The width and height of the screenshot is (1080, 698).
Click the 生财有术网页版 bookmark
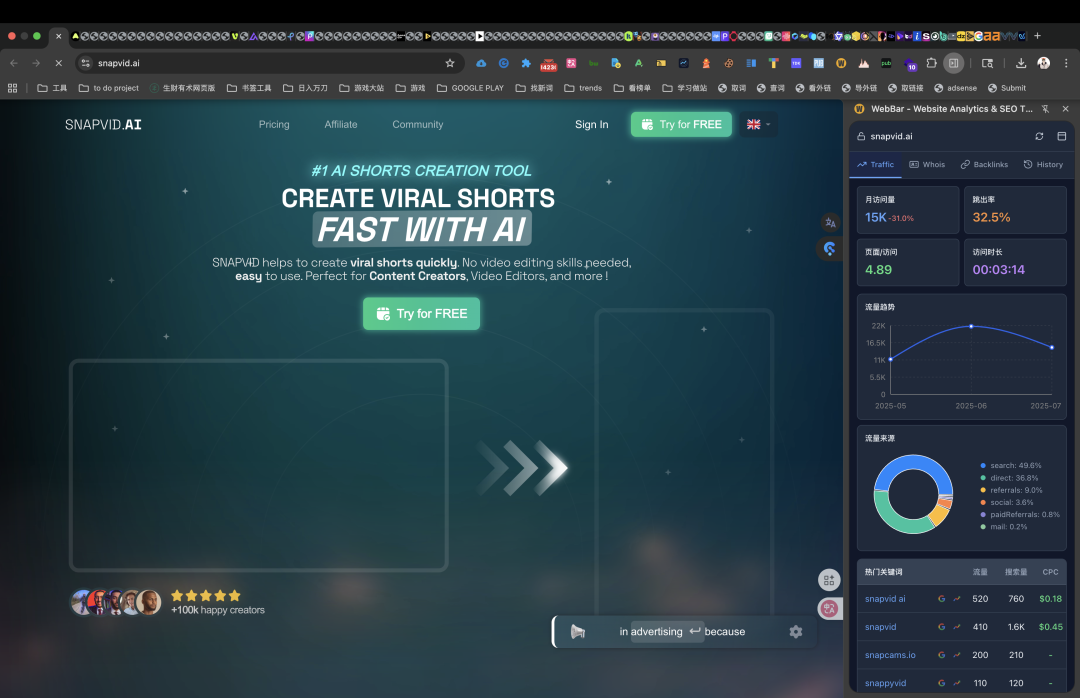183,88
